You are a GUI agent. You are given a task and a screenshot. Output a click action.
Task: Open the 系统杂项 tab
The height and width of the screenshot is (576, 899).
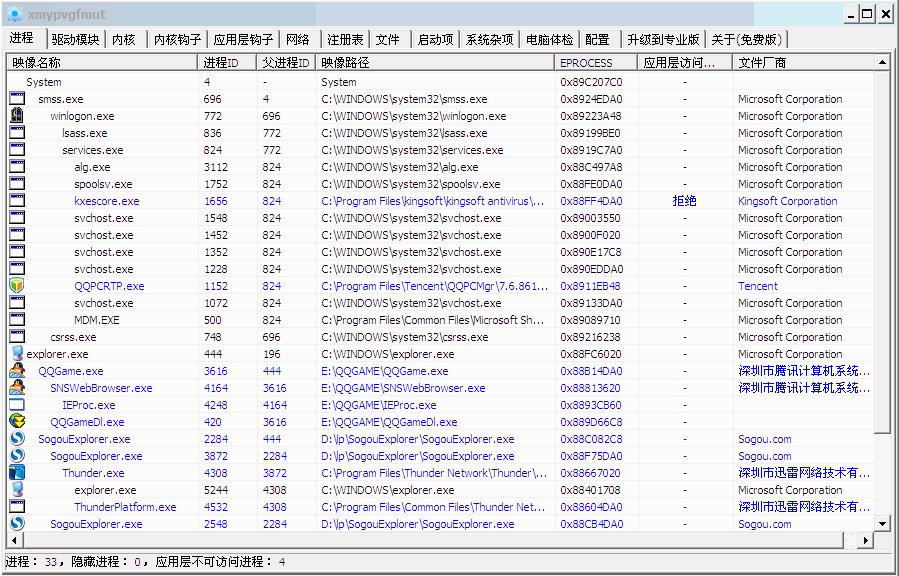click(489, 40)
